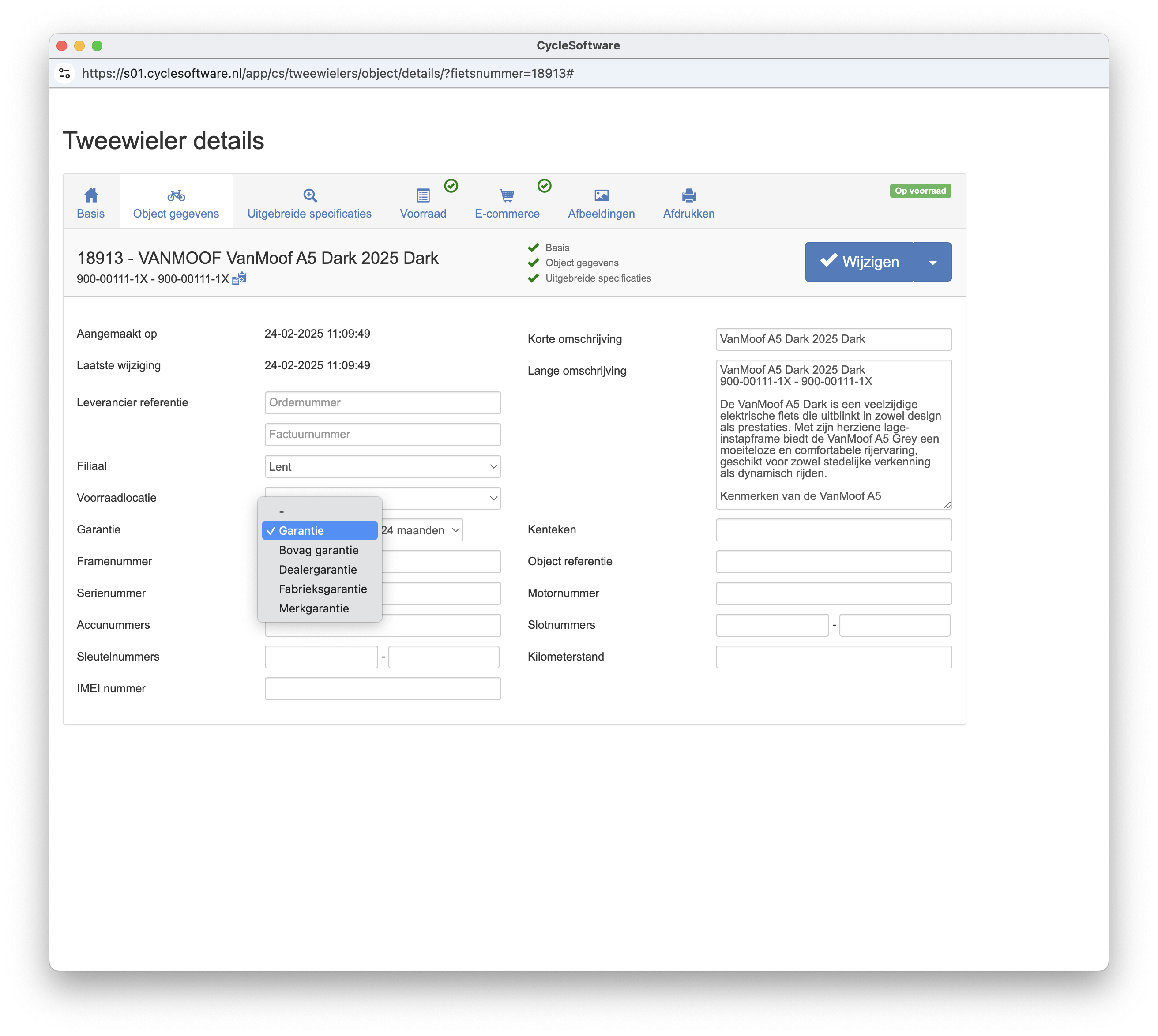Show the Afbeeldingen tab
The image size is (1158, 1036).
601,202
